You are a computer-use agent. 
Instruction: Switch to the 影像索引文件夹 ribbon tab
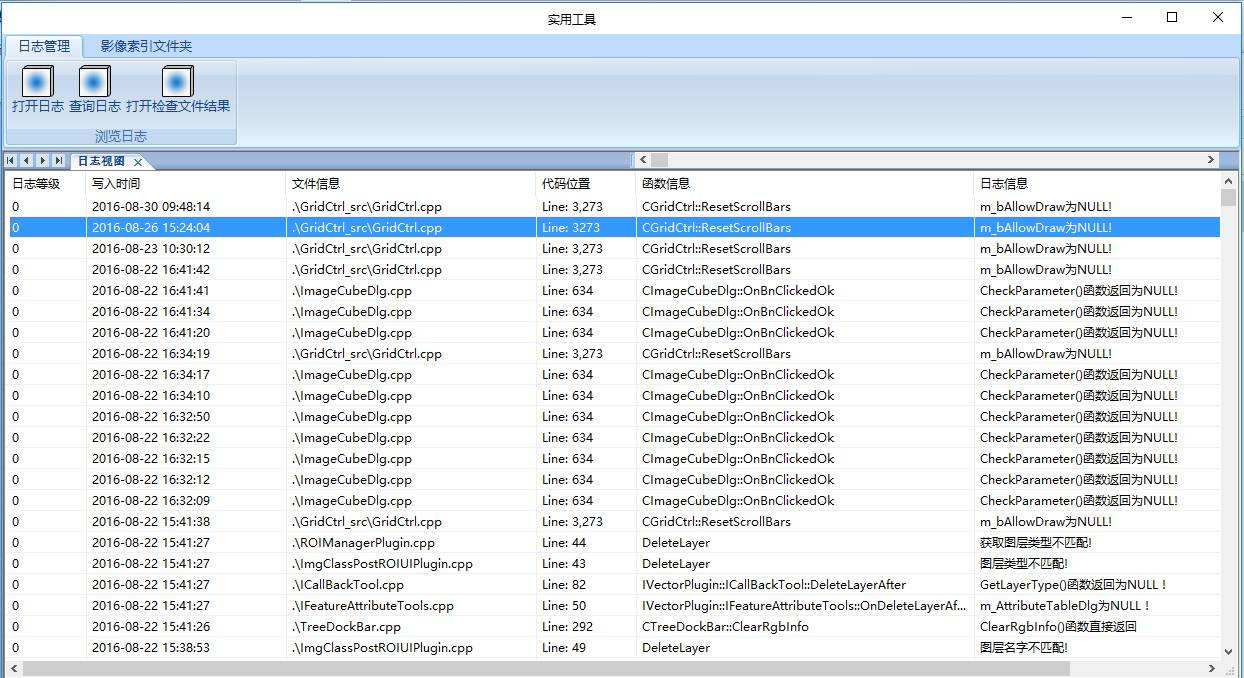146,46
